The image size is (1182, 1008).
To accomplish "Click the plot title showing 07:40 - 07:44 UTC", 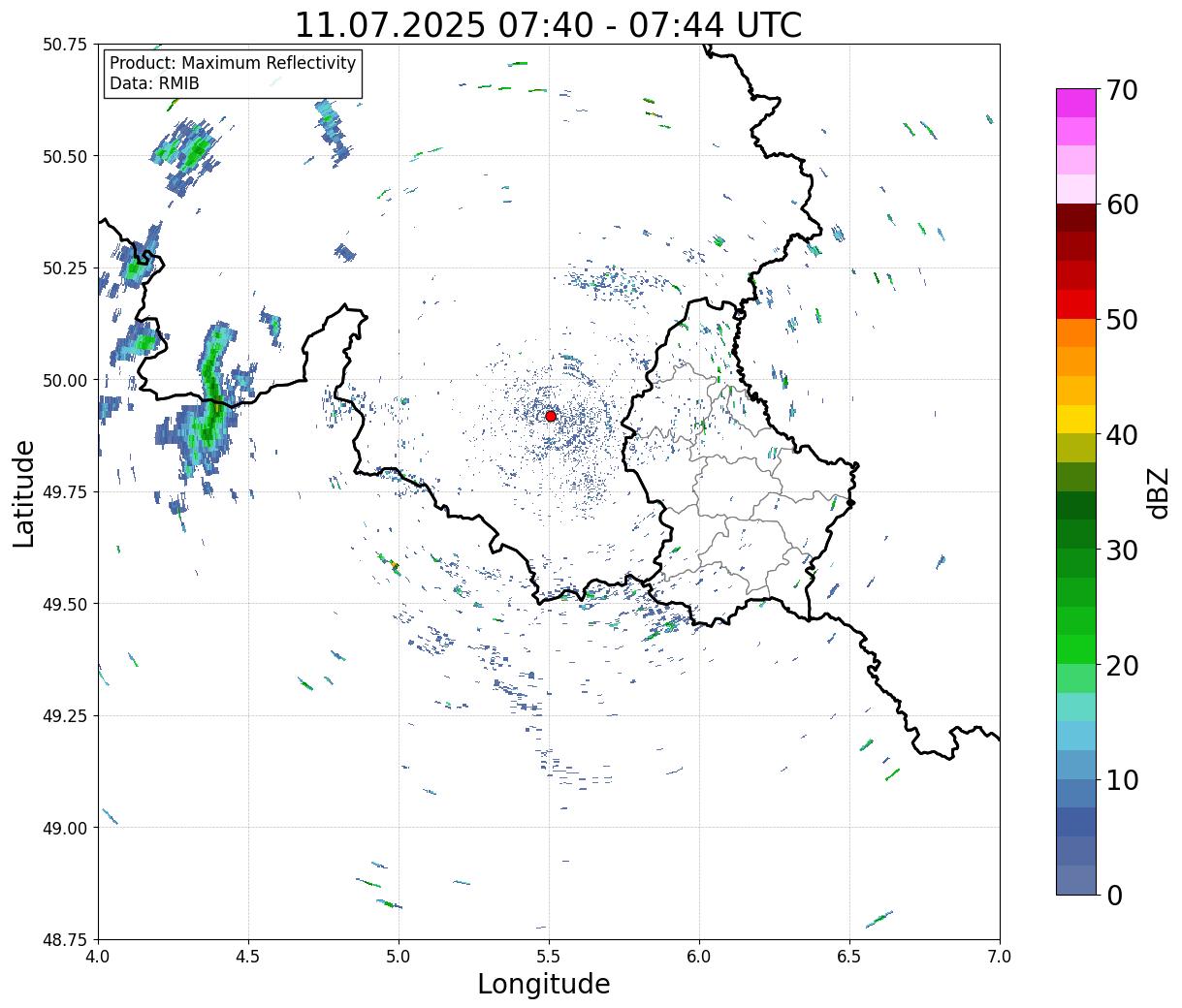I will click(x=549, y=24).
